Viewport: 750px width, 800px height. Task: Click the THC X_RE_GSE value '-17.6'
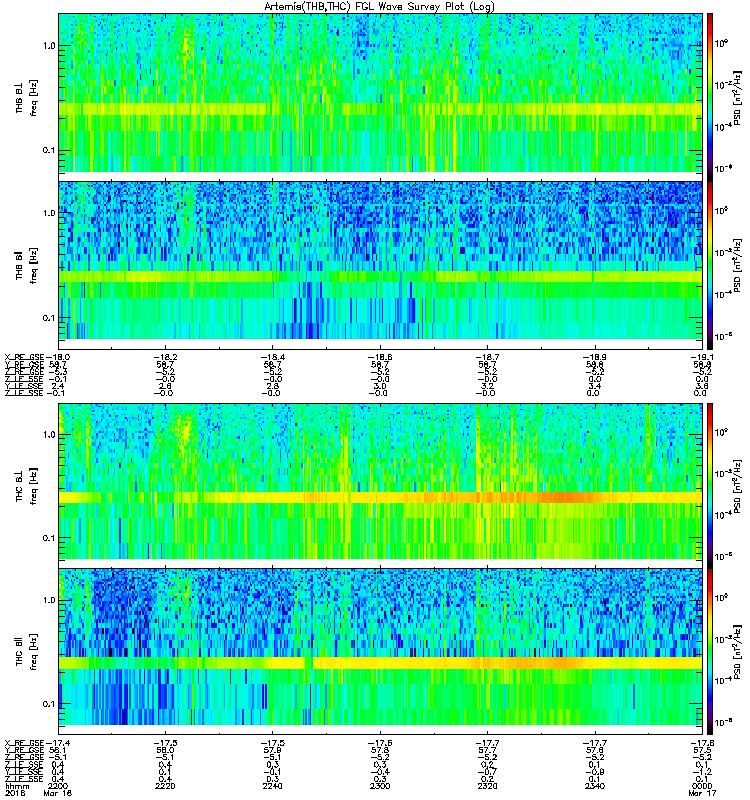click(x=380, y=743)
